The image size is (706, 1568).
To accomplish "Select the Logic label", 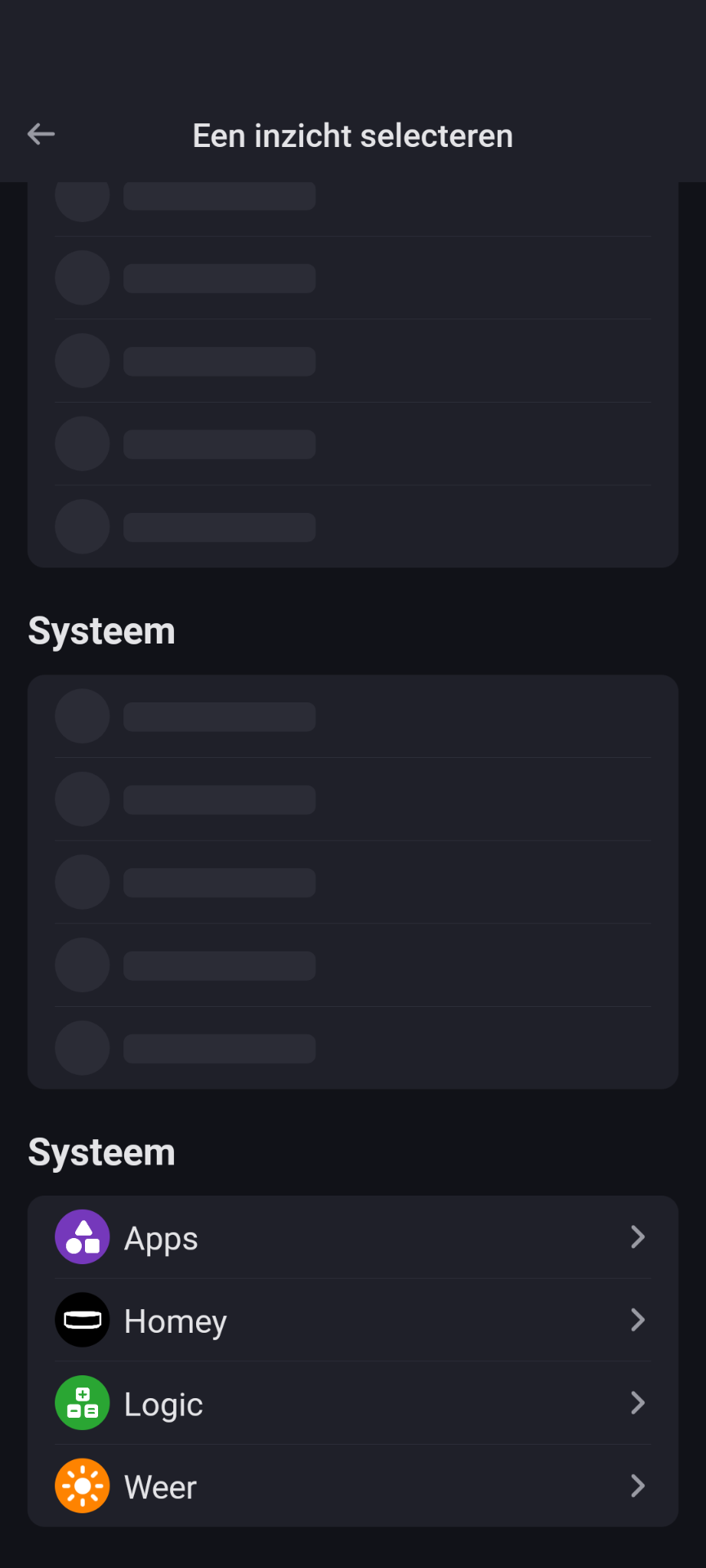I will tap(163, 1405).
